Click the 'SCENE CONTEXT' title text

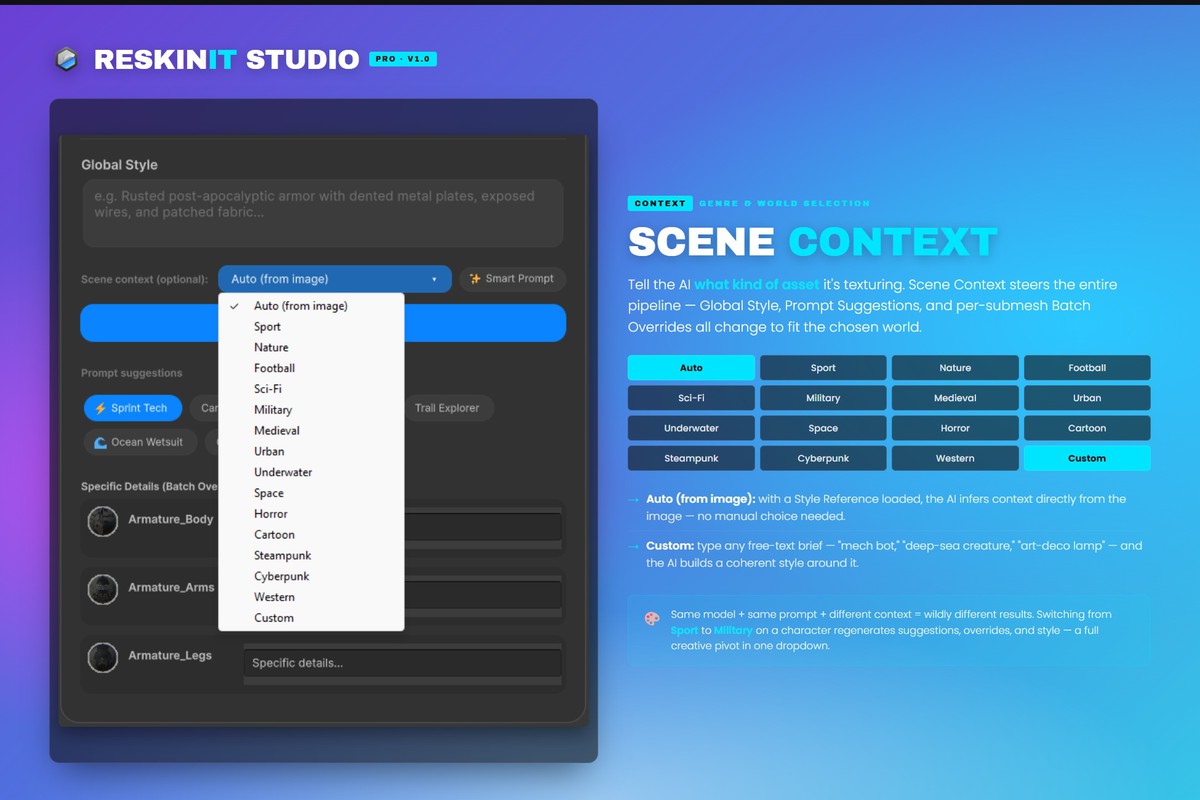coord(813,241)
